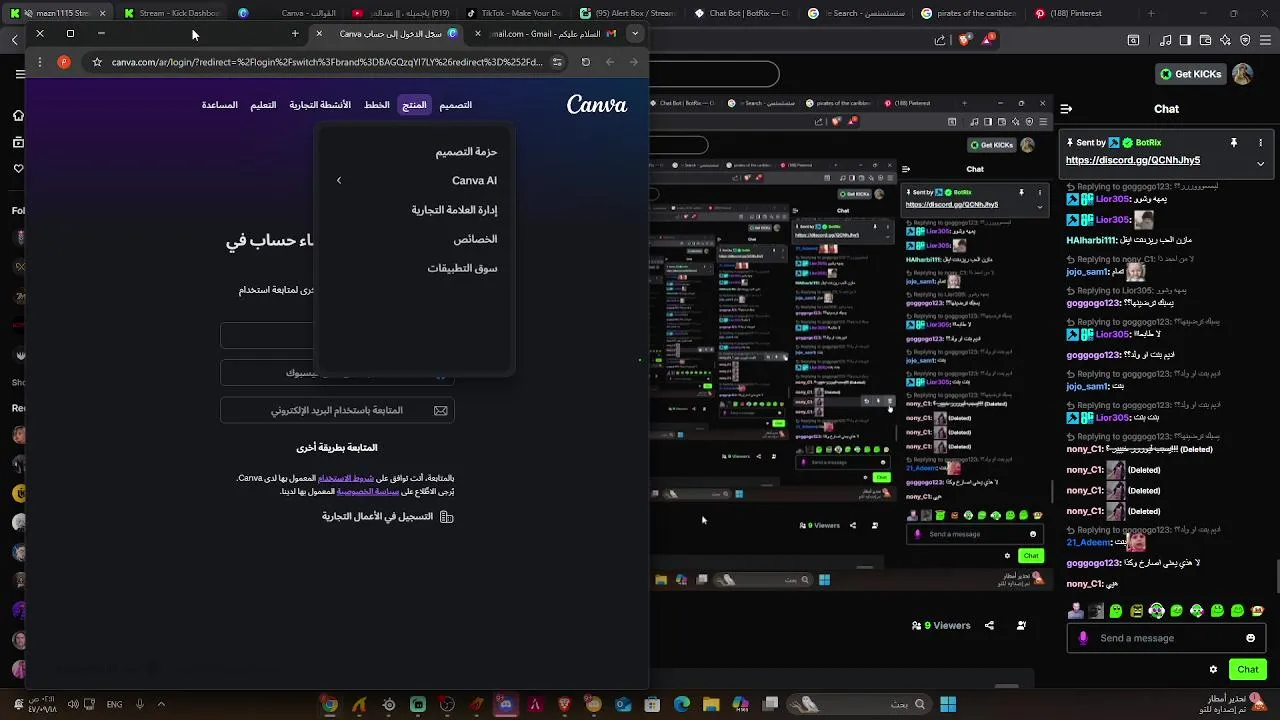Open tab search dropdown in Canva window
Viewport: 1280px width, 720px height.
click(x=635, y=33)
